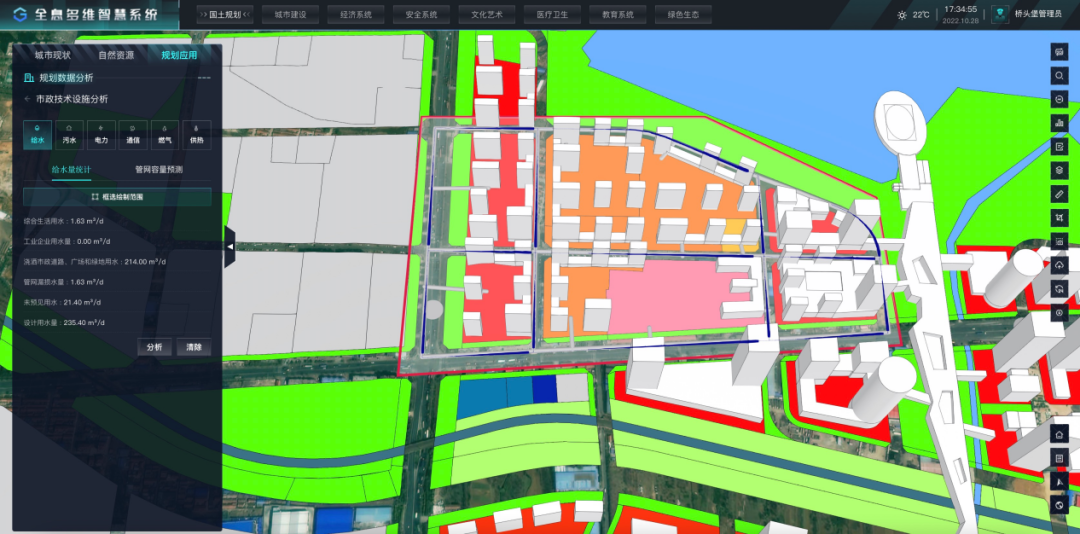1080x534 pixels.
Task: Select the 给水 water supply category
Action: [38, 134]
